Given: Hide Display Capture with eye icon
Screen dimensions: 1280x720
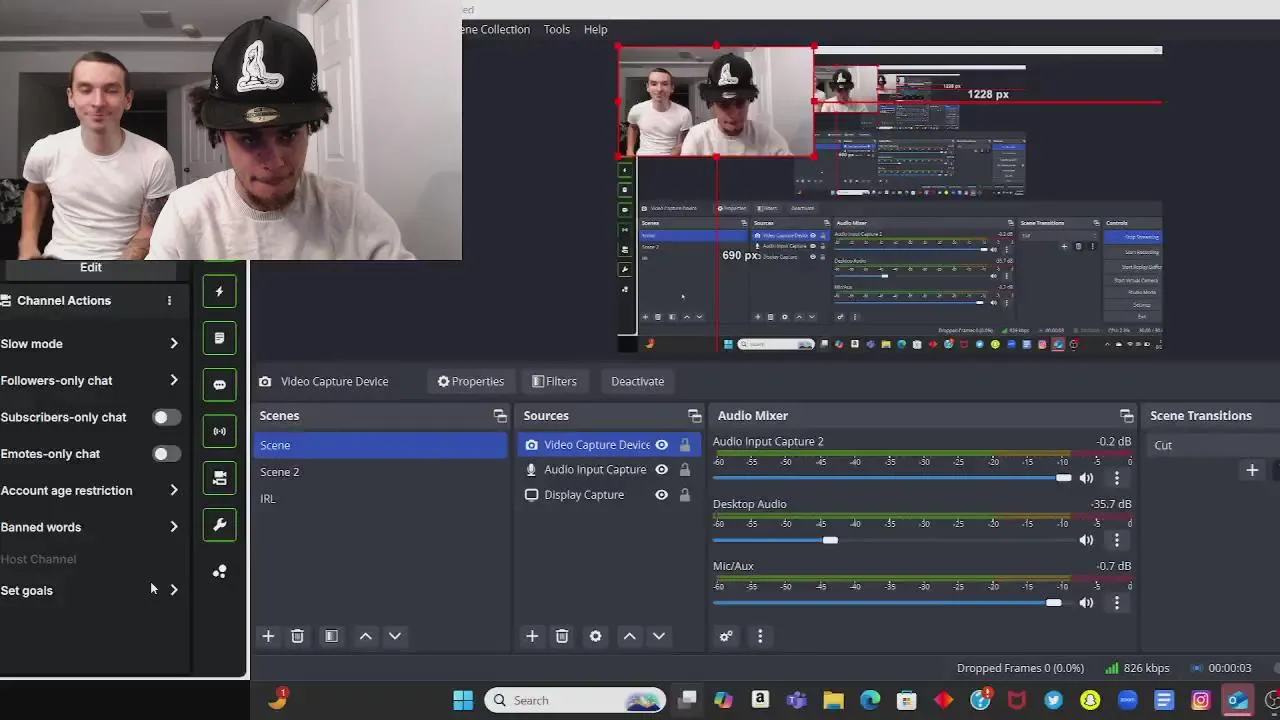Looking at the screenshot, I should [662, 495].
